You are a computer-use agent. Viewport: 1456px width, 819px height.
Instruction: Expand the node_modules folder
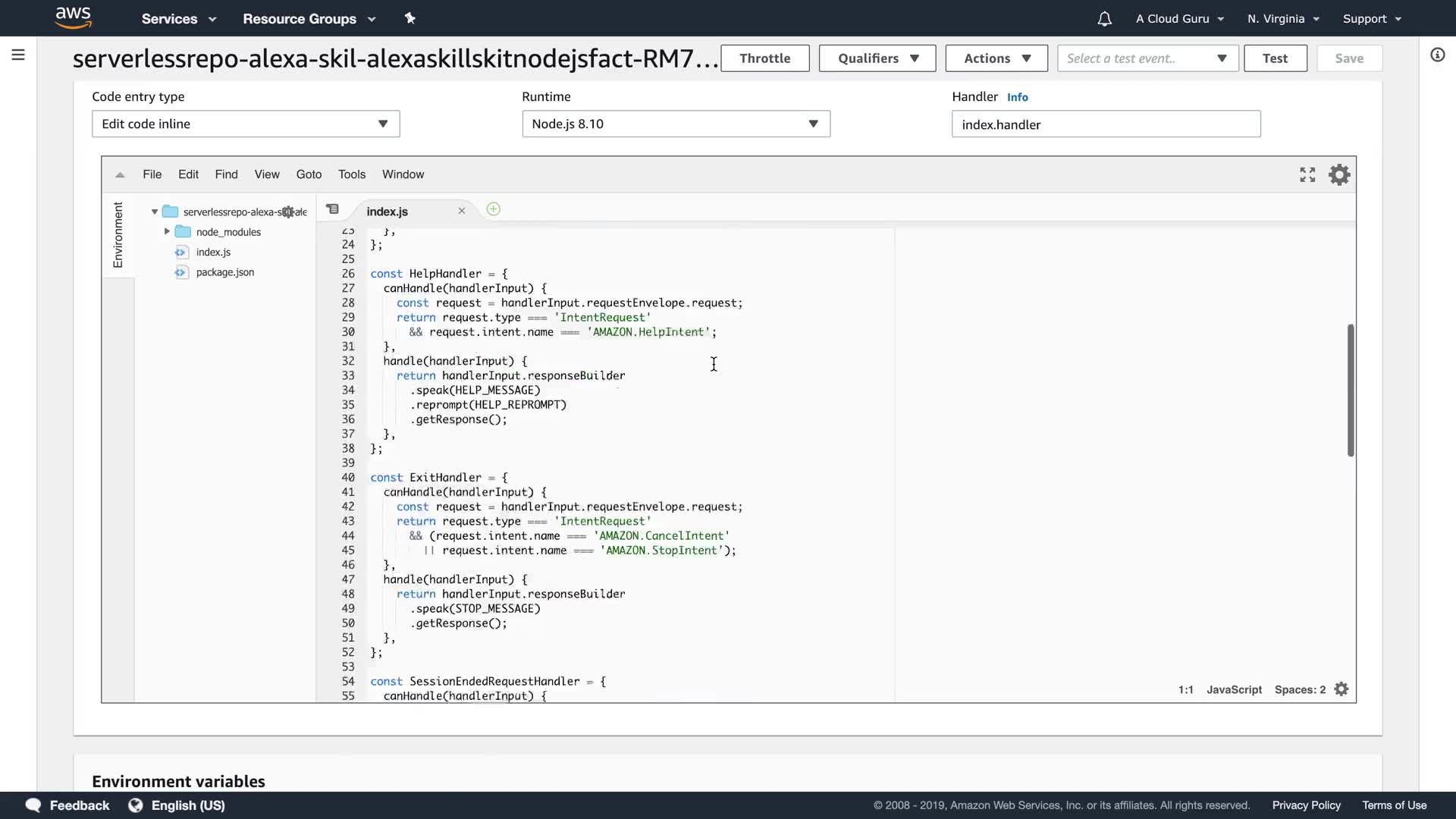click(x=167, y=231)
